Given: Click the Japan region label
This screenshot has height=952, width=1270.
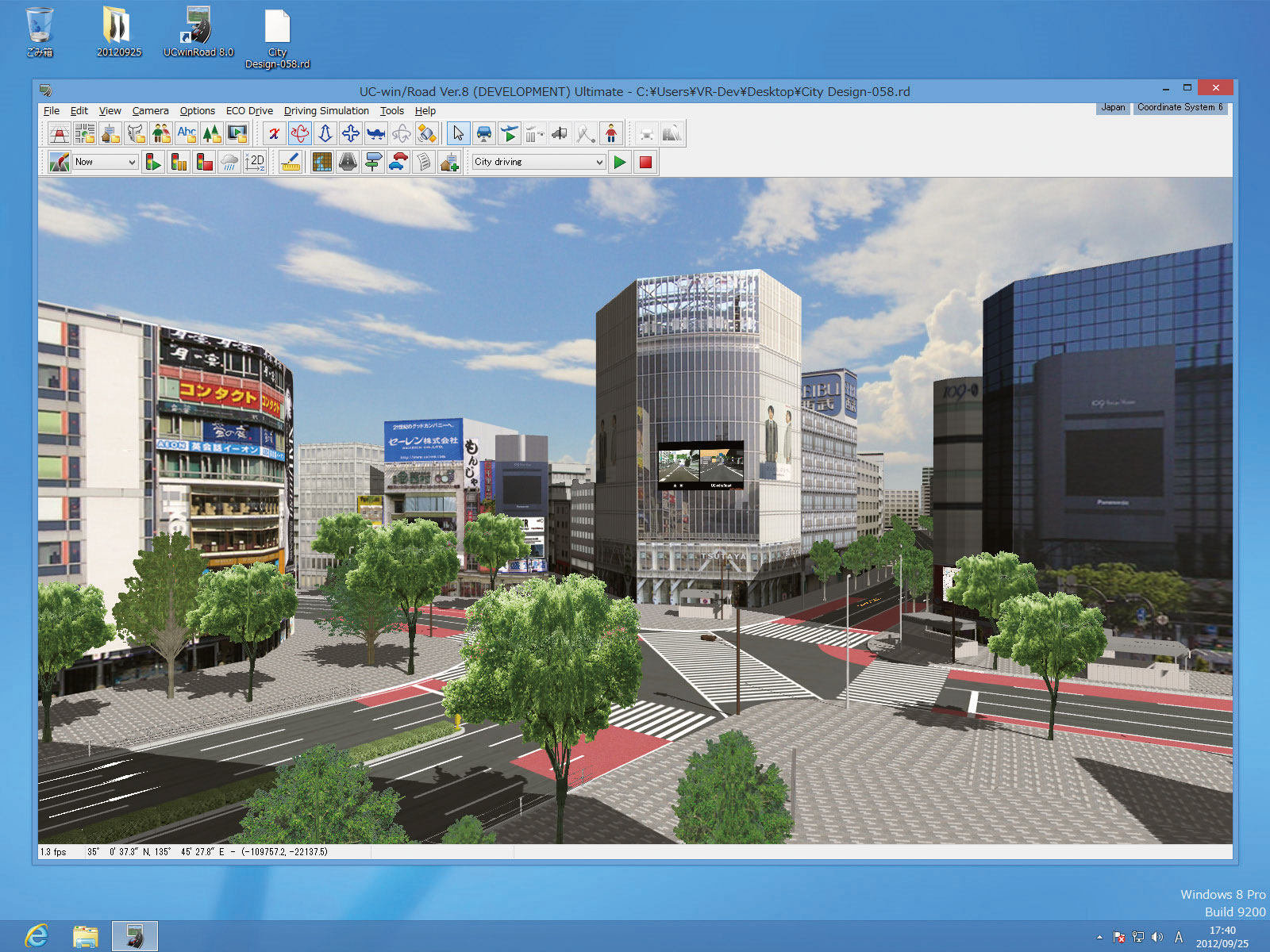Looking at the screenshot, I should tap(1113, 108).
